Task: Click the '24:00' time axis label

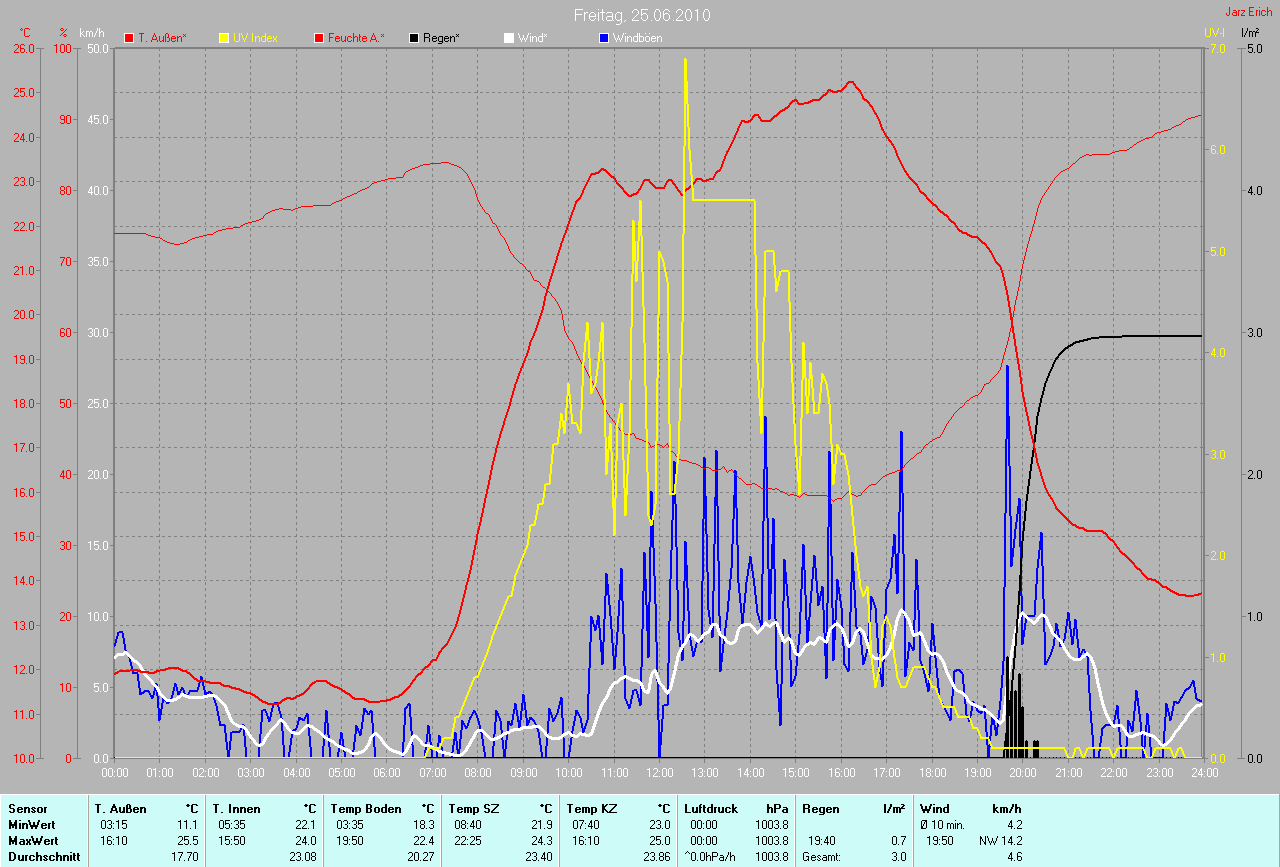Action: [x=1204, y=772]
